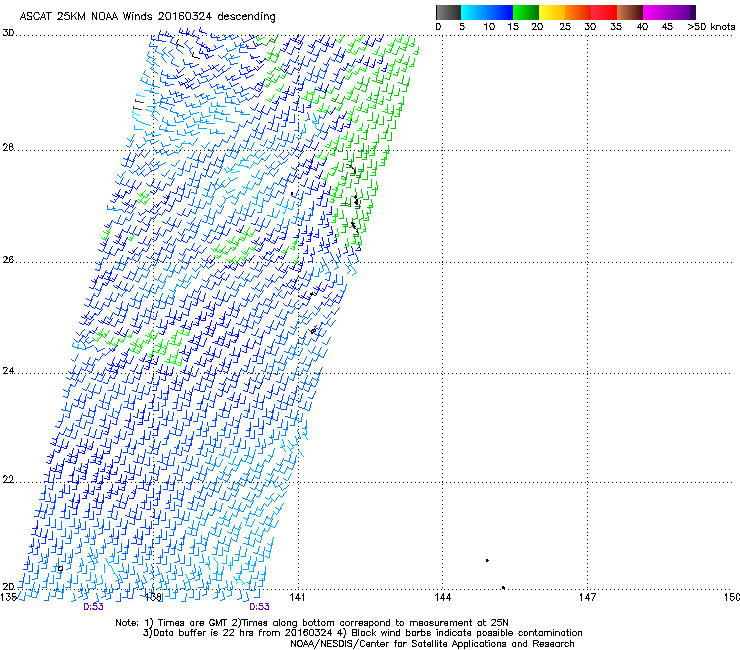This screenshot has width=740, height=650.
Task: Click the latitude axis label '28'
Action: coord(8,148)
